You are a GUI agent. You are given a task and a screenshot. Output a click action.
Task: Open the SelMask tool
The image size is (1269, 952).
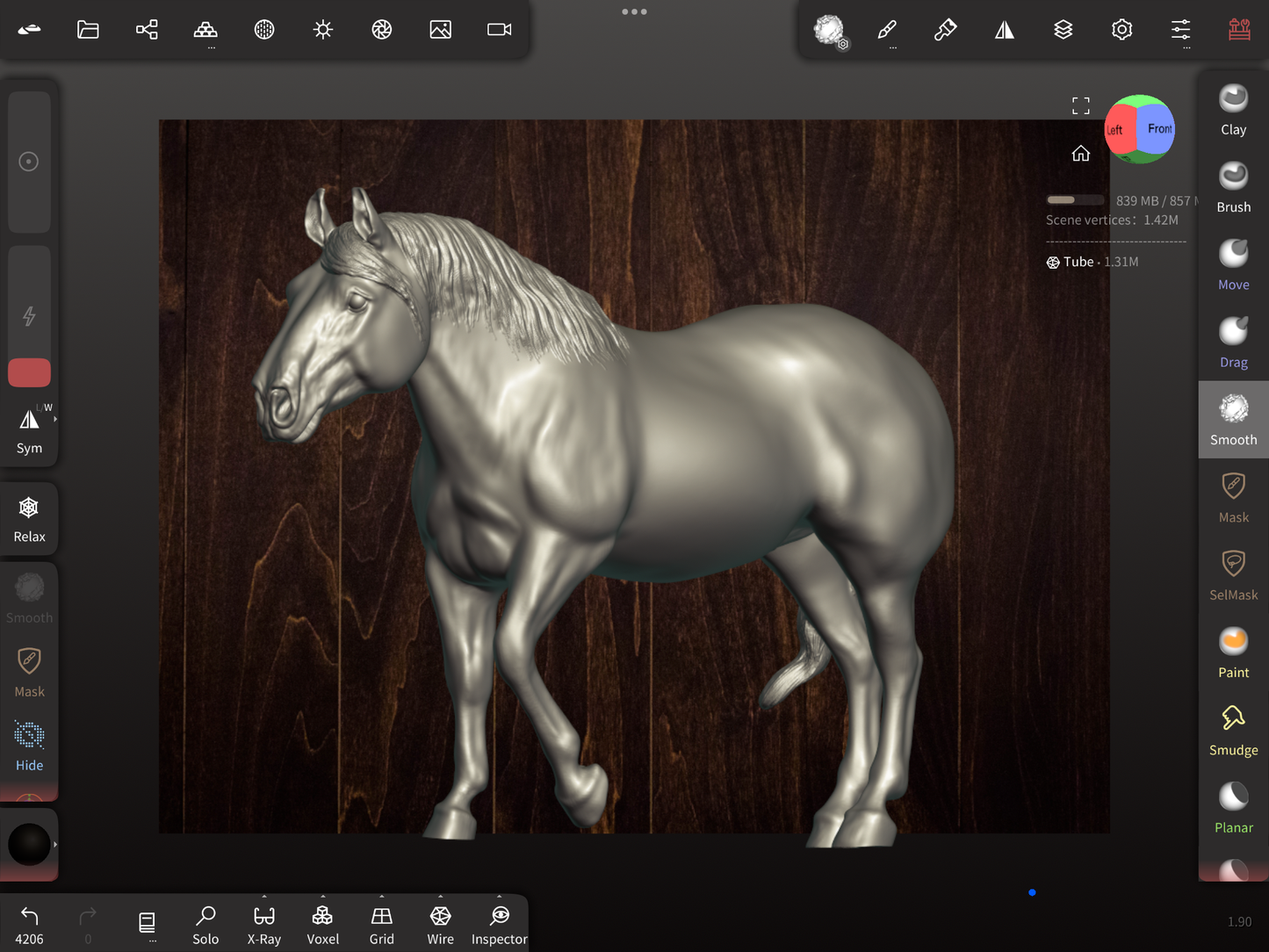[1233, 575]
